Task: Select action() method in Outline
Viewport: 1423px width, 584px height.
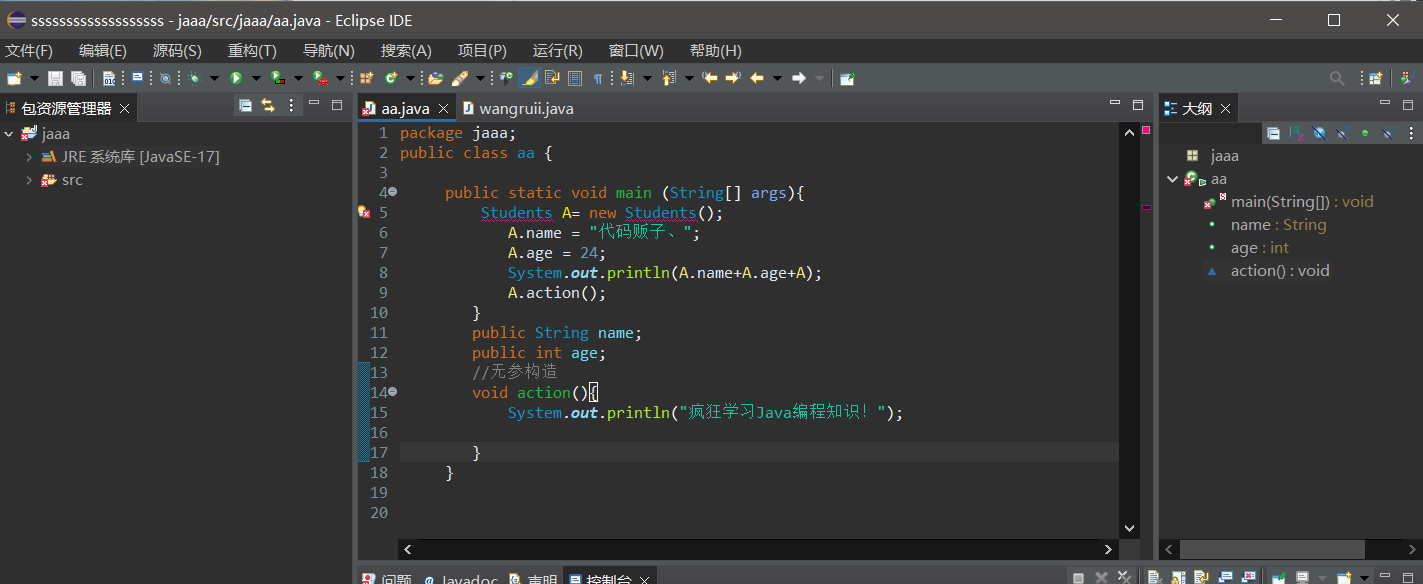Action: coord(1279,271)
